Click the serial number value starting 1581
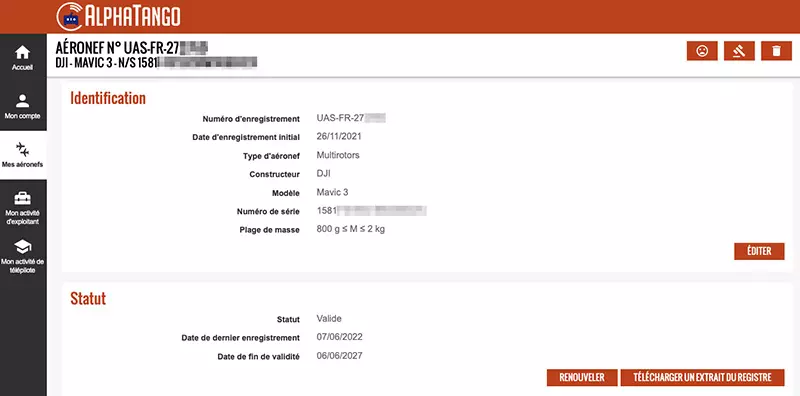Screen dimensions: 800x396 click(371, 210)
